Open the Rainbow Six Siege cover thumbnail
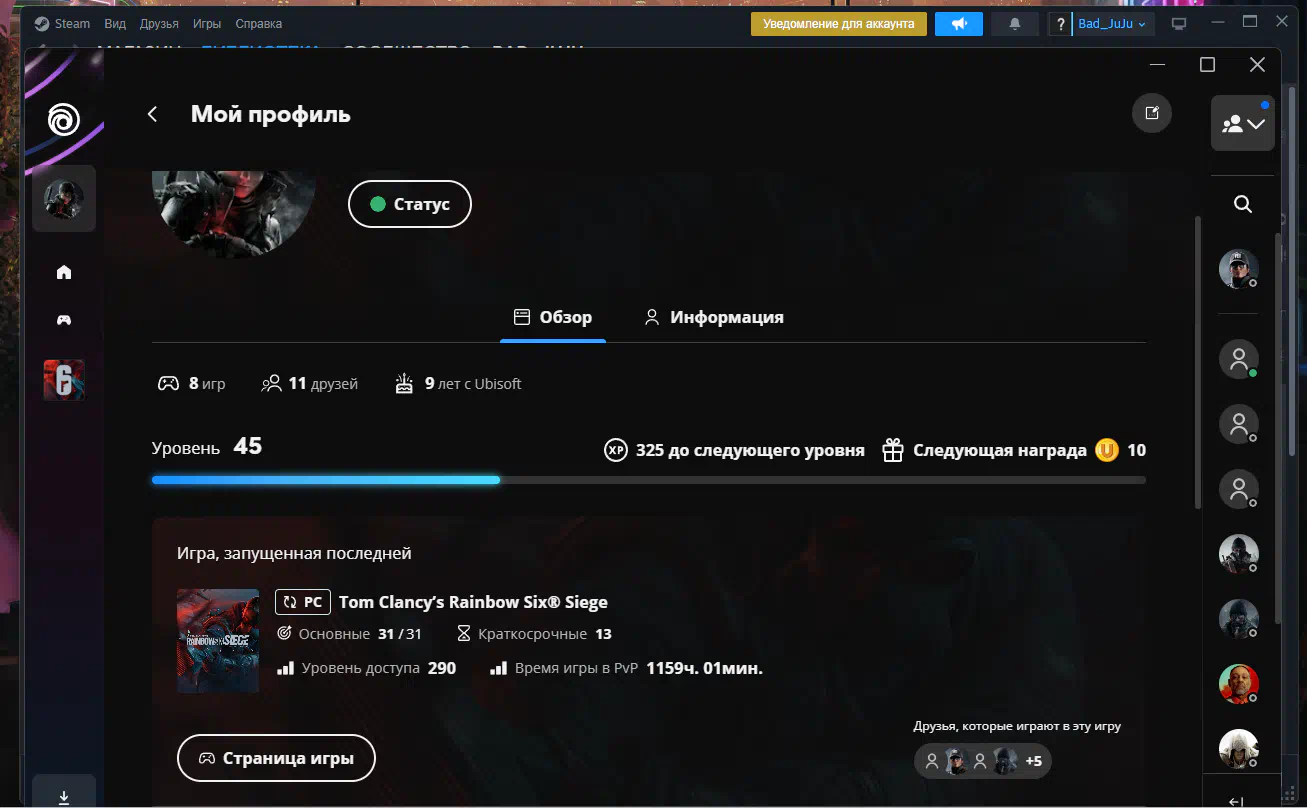This screenshot has width=1307, height=808. tap(218, 640)
